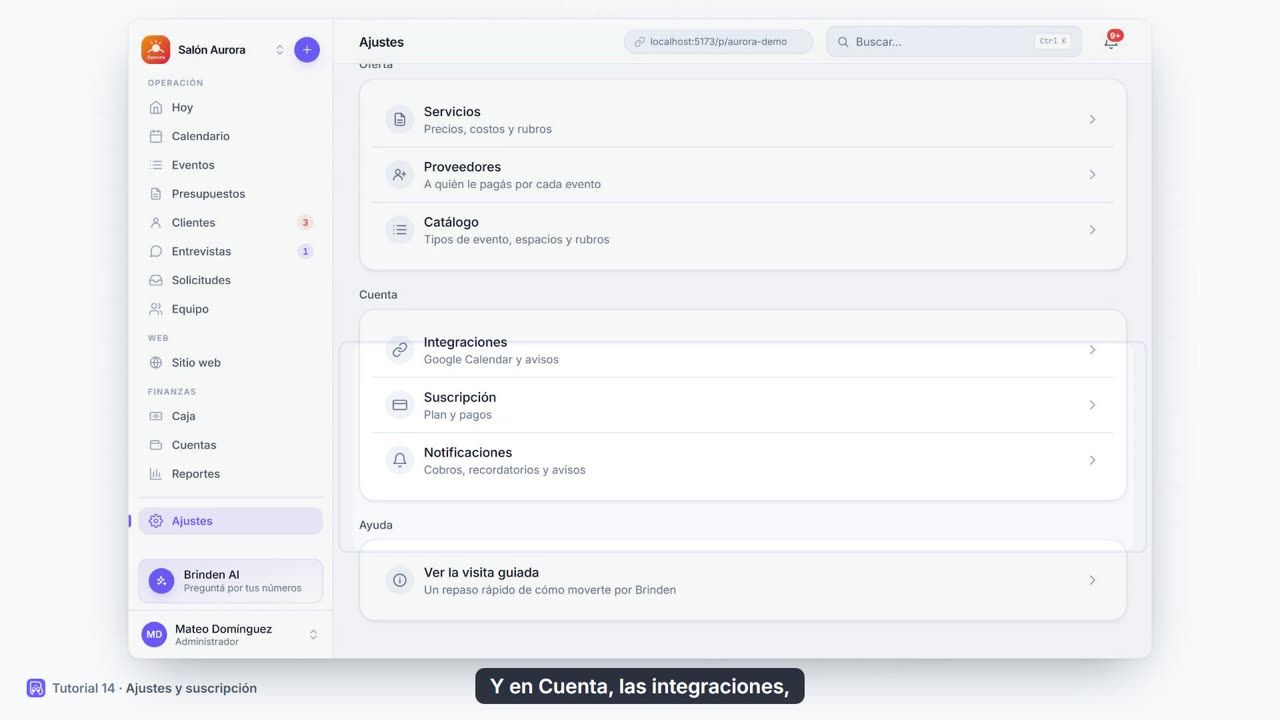Open the Integraciones settings row
The height and width of the screenshot is (720, 1280).
(742, 350)
